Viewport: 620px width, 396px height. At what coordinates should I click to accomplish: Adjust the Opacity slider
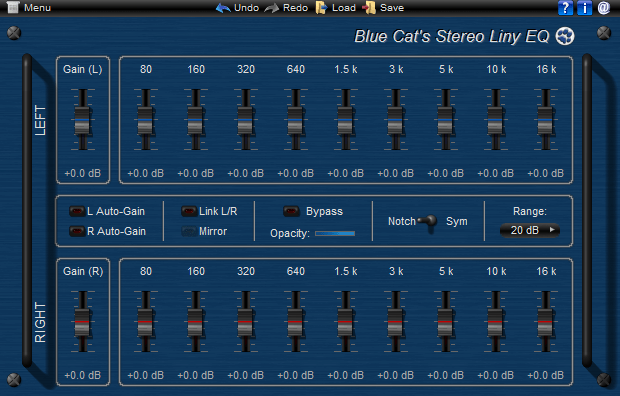335,233
